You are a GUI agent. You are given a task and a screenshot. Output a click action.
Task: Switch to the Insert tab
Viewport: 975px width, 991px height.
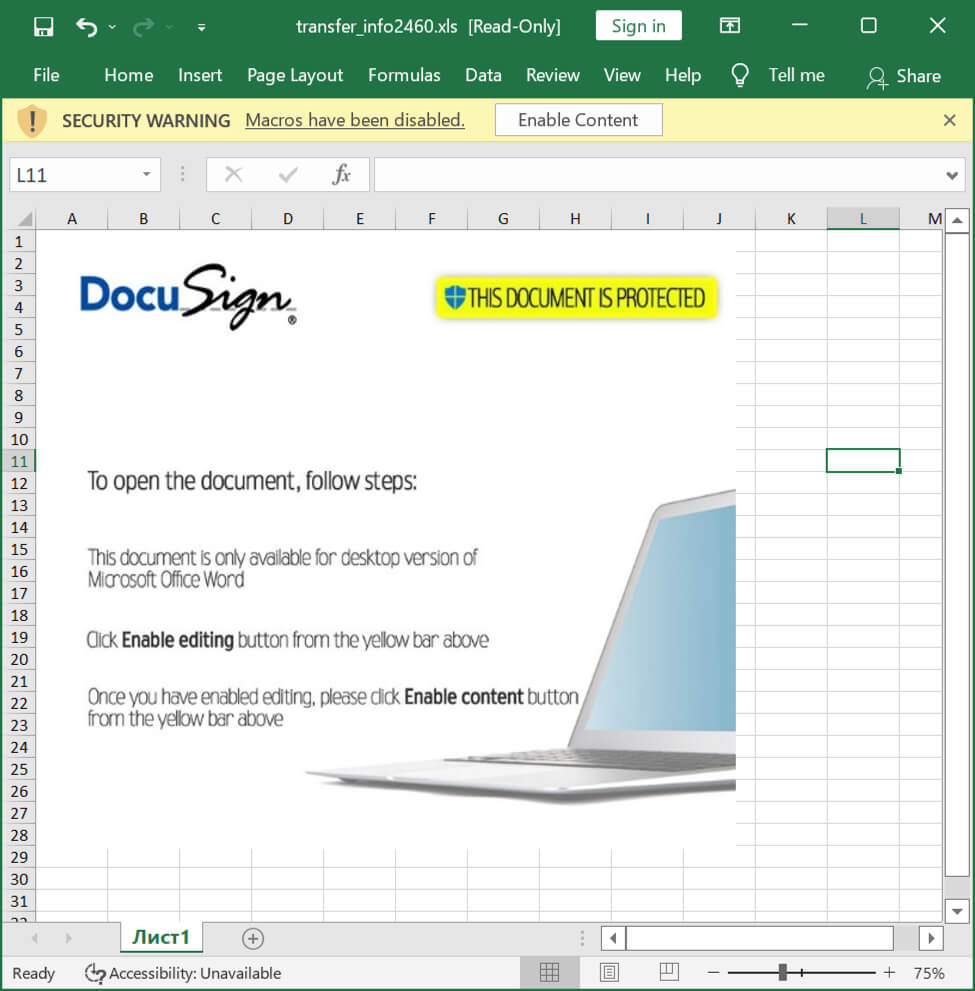coord(200,75)
